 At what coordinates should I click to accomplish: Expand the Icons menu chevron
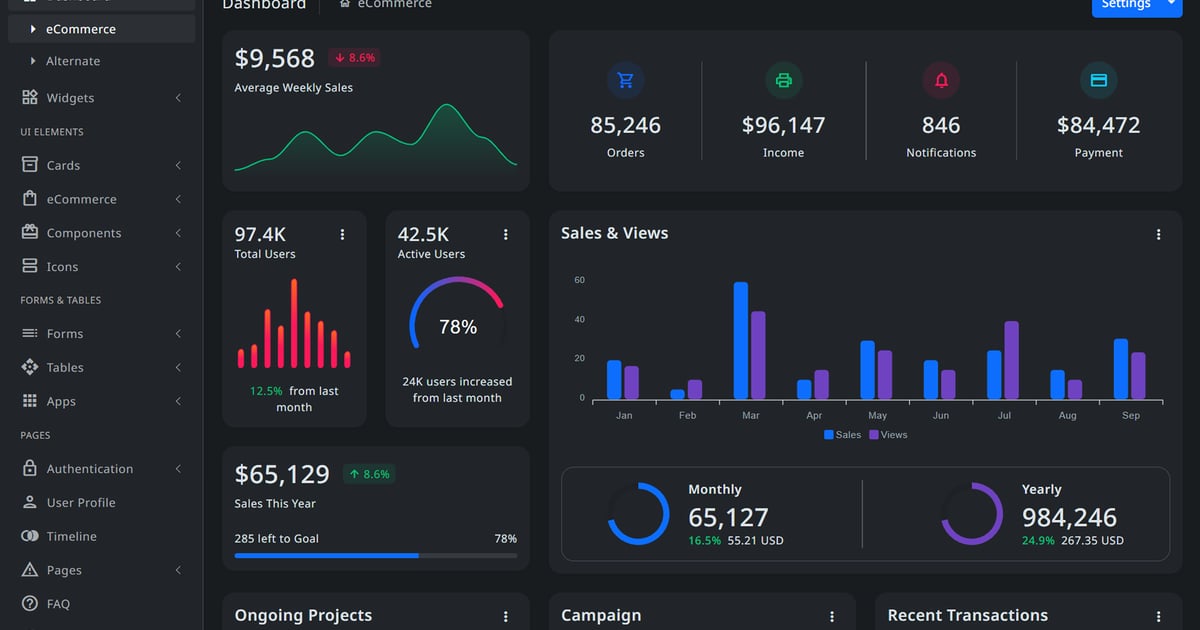[178, 267]
